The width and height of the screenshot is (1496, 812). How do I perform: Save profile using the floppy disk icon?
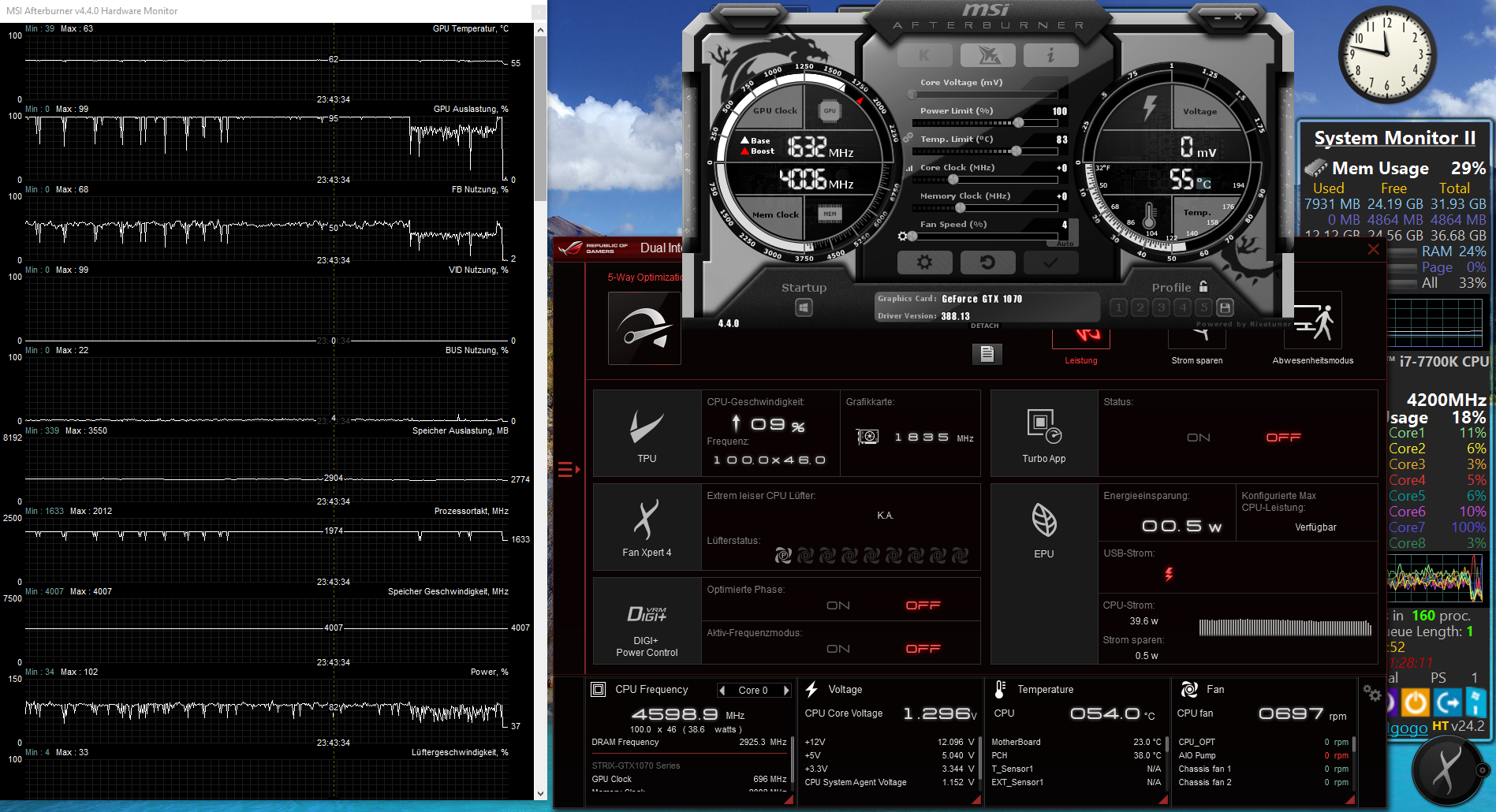tap(1225, 307)
